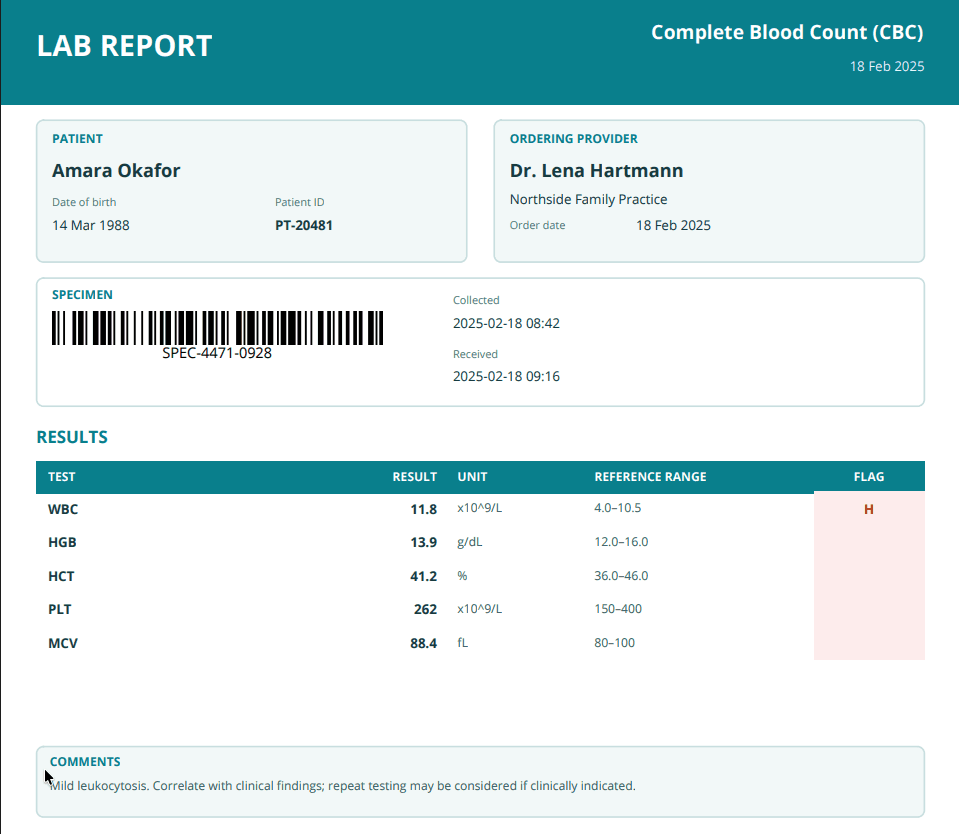
Task: Click PLT reference range 150–400
Action: coord(618,609)
